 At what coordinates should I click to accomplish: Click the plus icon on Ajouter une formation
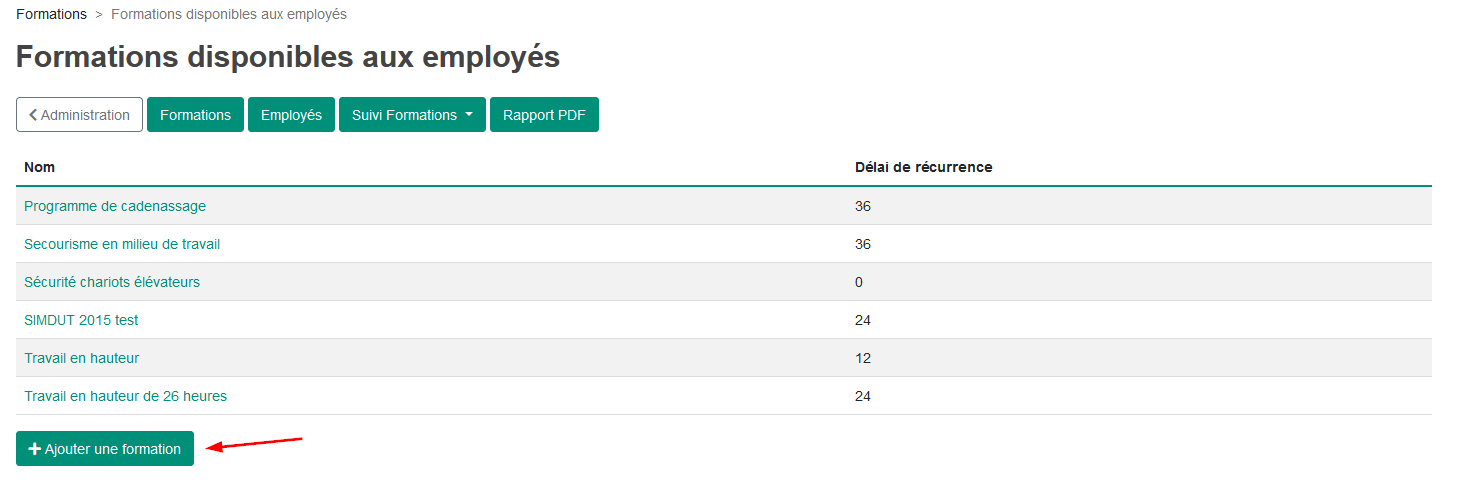35,449
